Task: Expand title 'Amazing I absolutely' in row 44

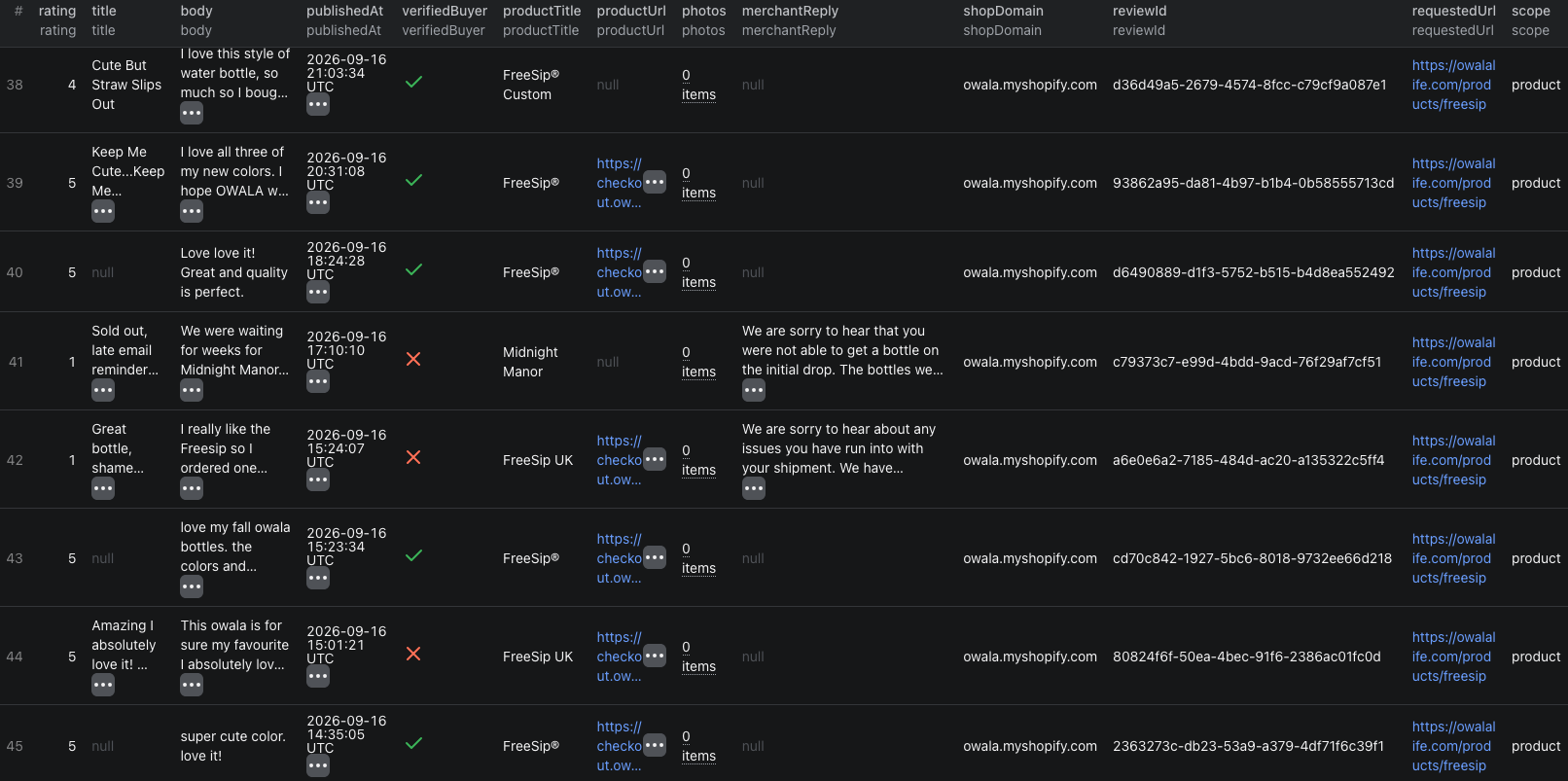Action: (x=103, y=685)
